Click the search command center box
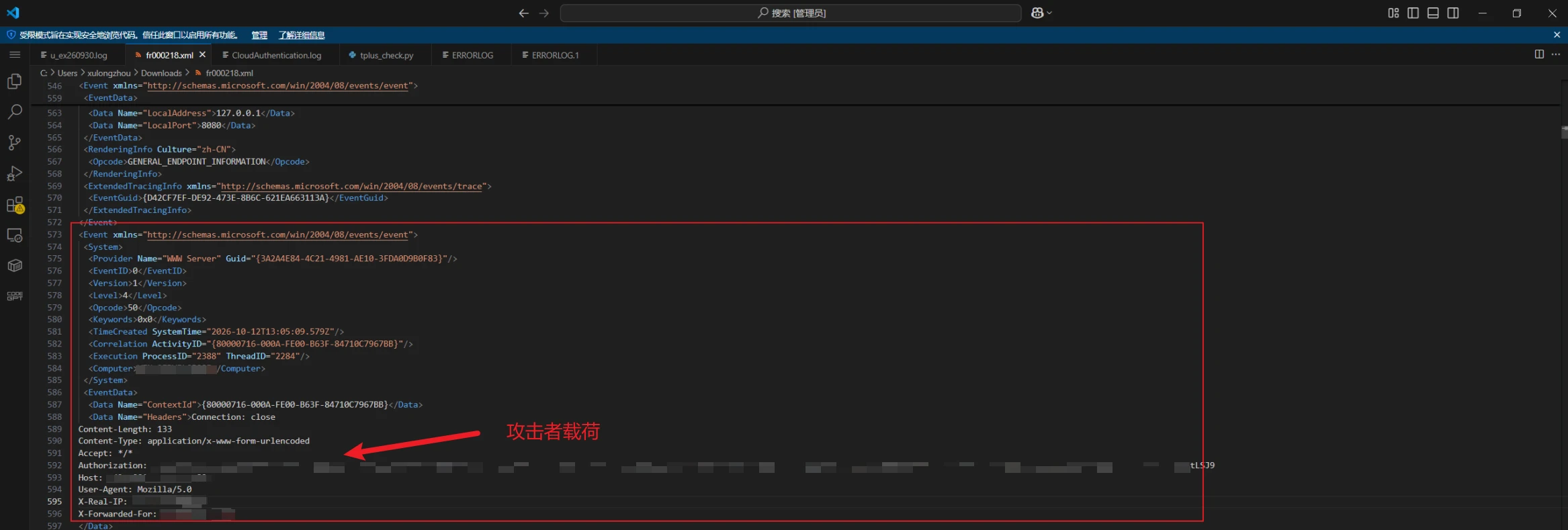 click(x=791, y=13)
